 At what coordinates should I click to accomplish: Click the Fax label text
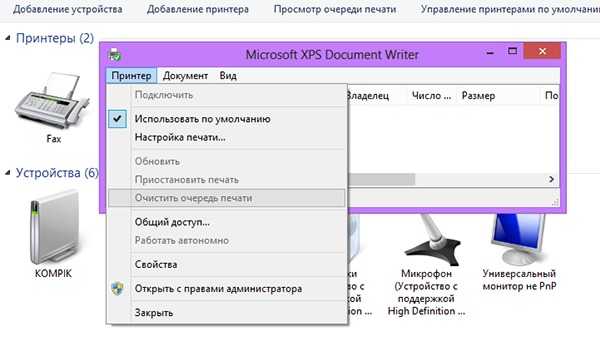(54, 139)
